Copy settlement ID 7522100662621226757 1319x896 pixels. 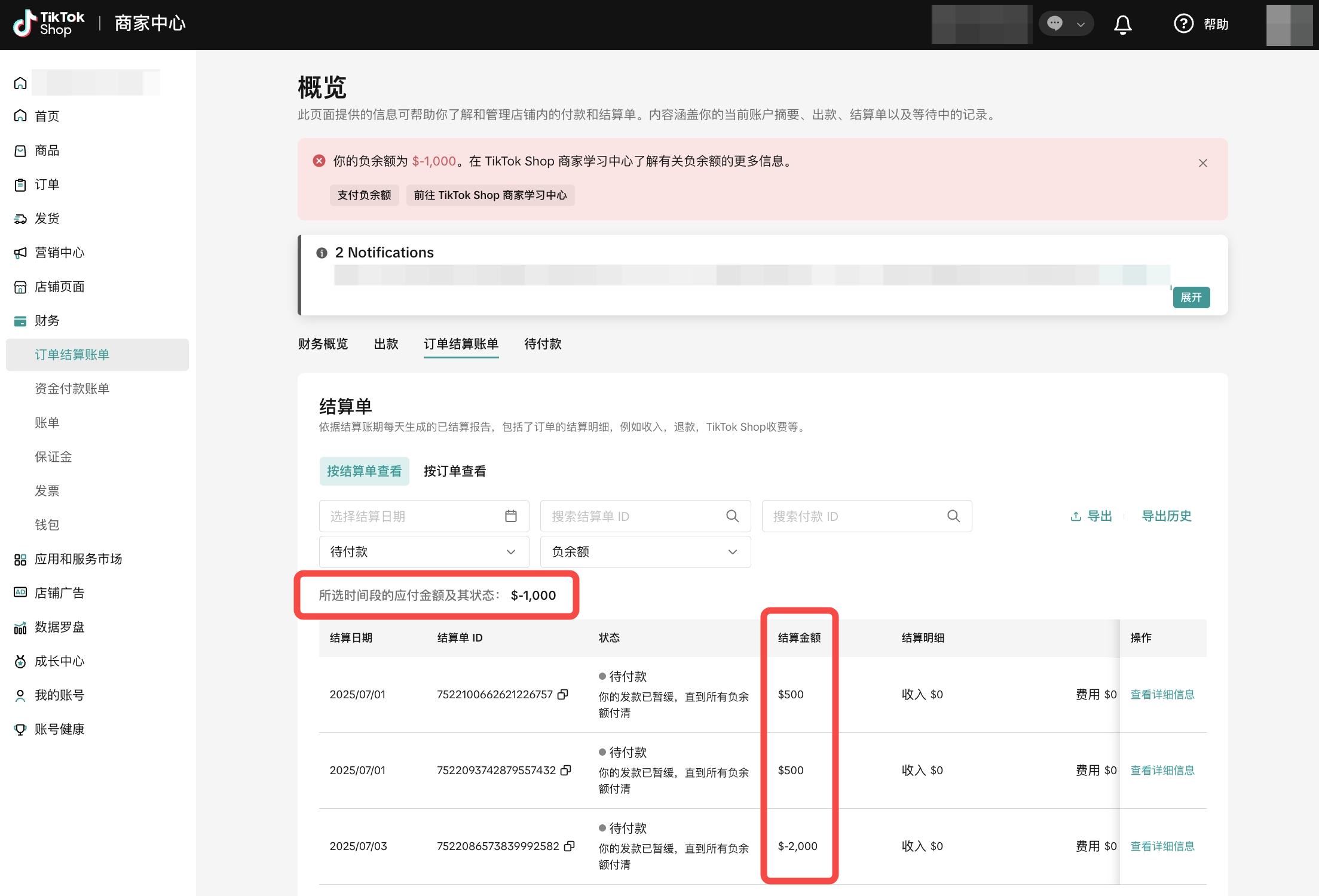(563, 694)
